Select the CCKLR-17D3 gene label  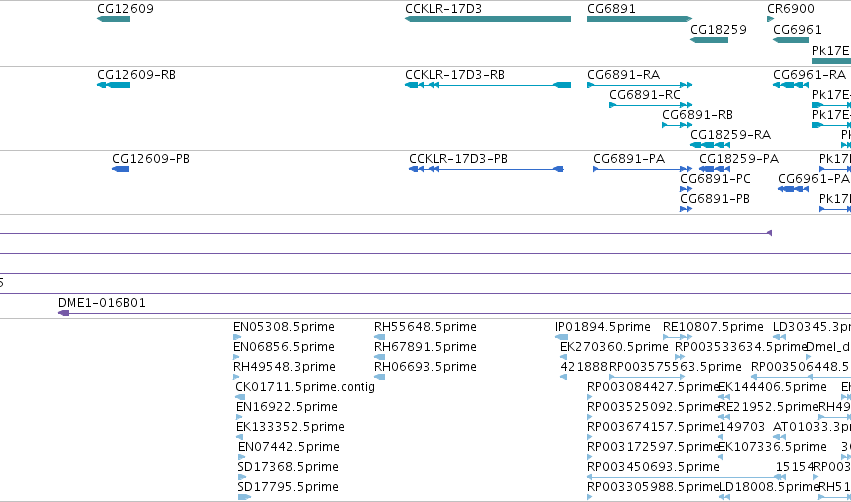[x=443, y=9]
